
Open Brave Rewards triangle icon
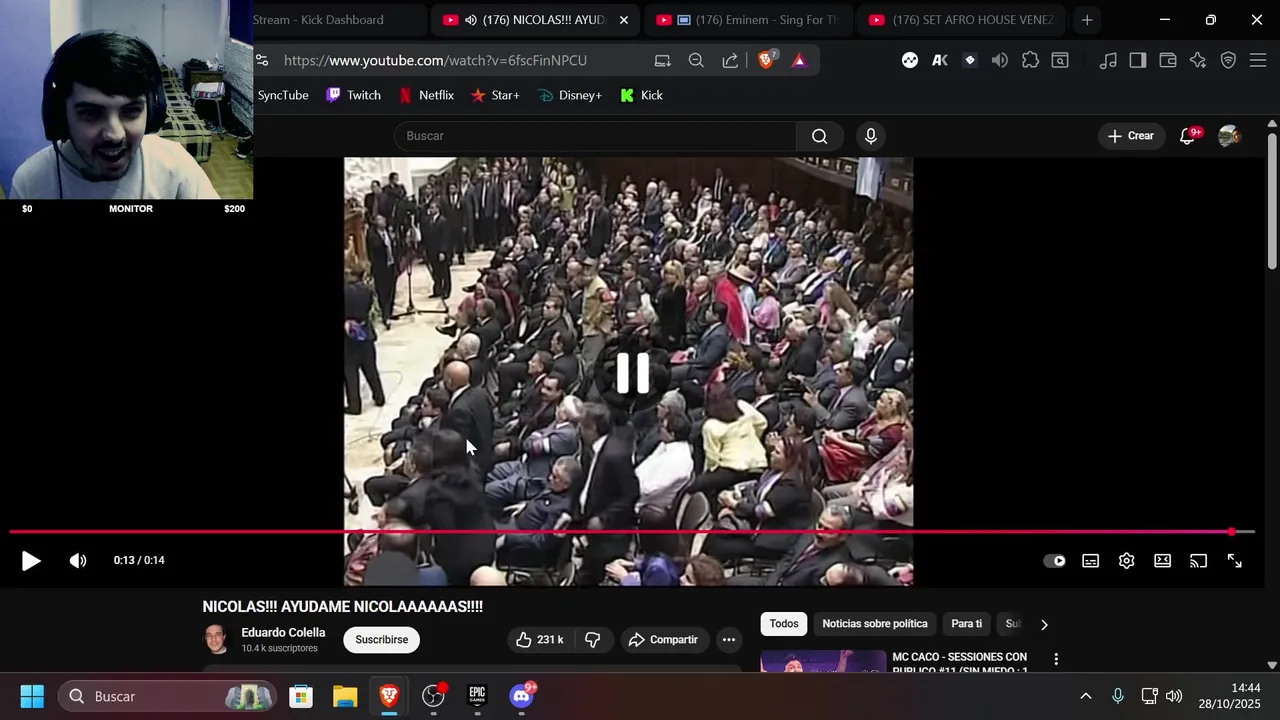799,61
